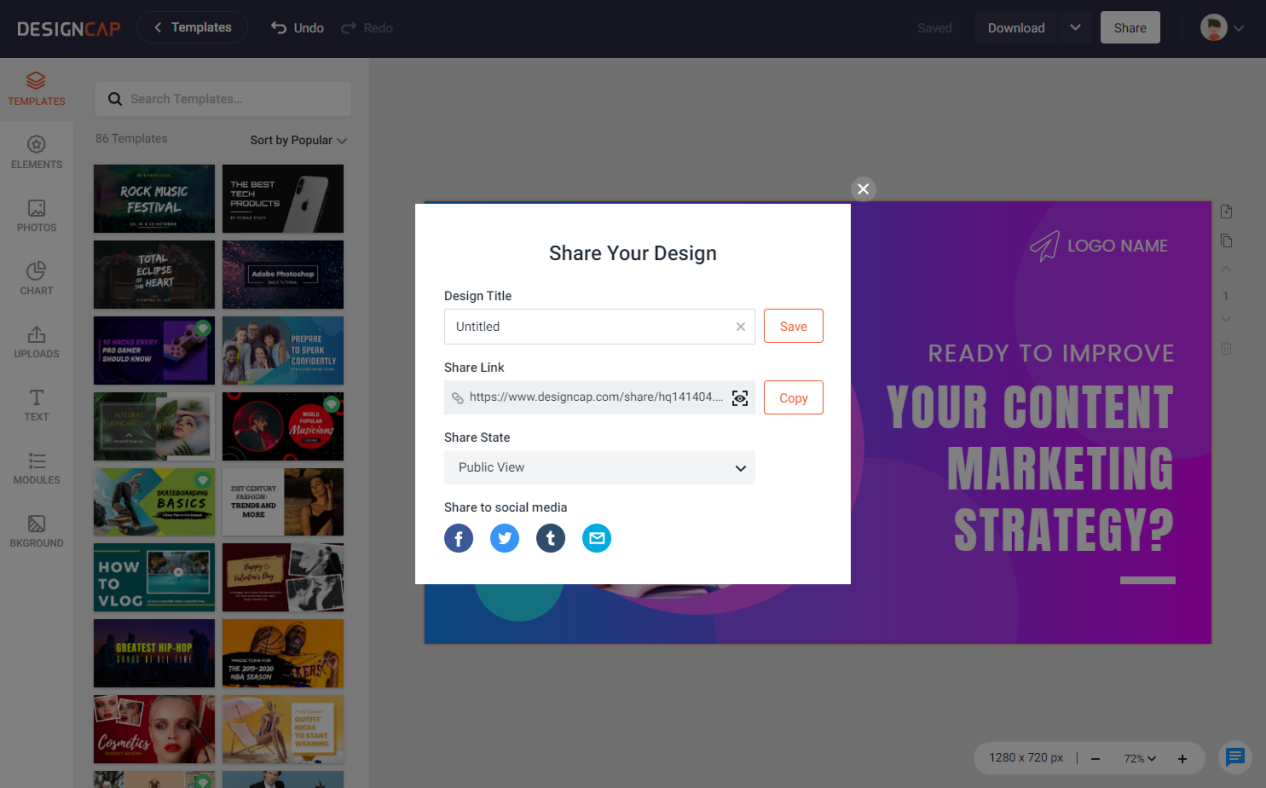The width and height of the screenshot is (1266, 788).
Task: Zoom in with the plus button
Action: [x=1182, y=759]
